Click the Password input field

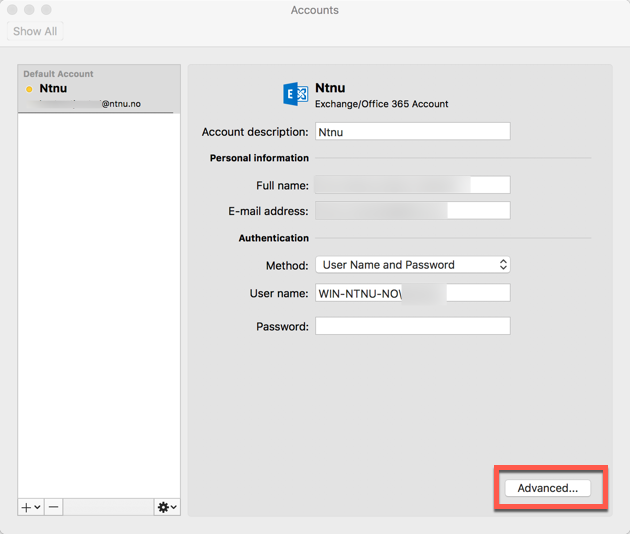413,326
